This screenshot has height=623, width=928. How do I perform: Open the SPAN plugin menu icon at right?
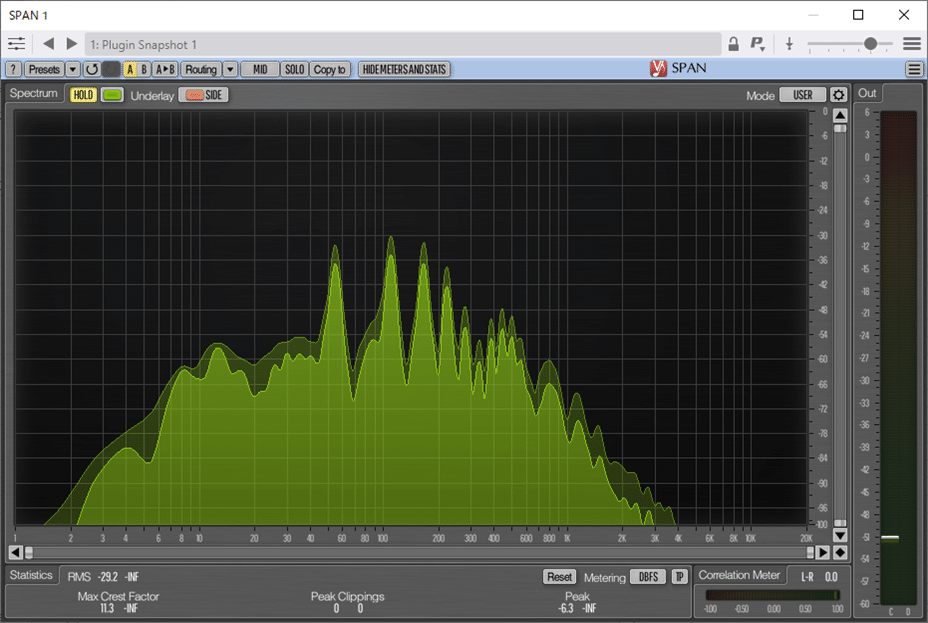pyautogui.click(x=914, y=69)
